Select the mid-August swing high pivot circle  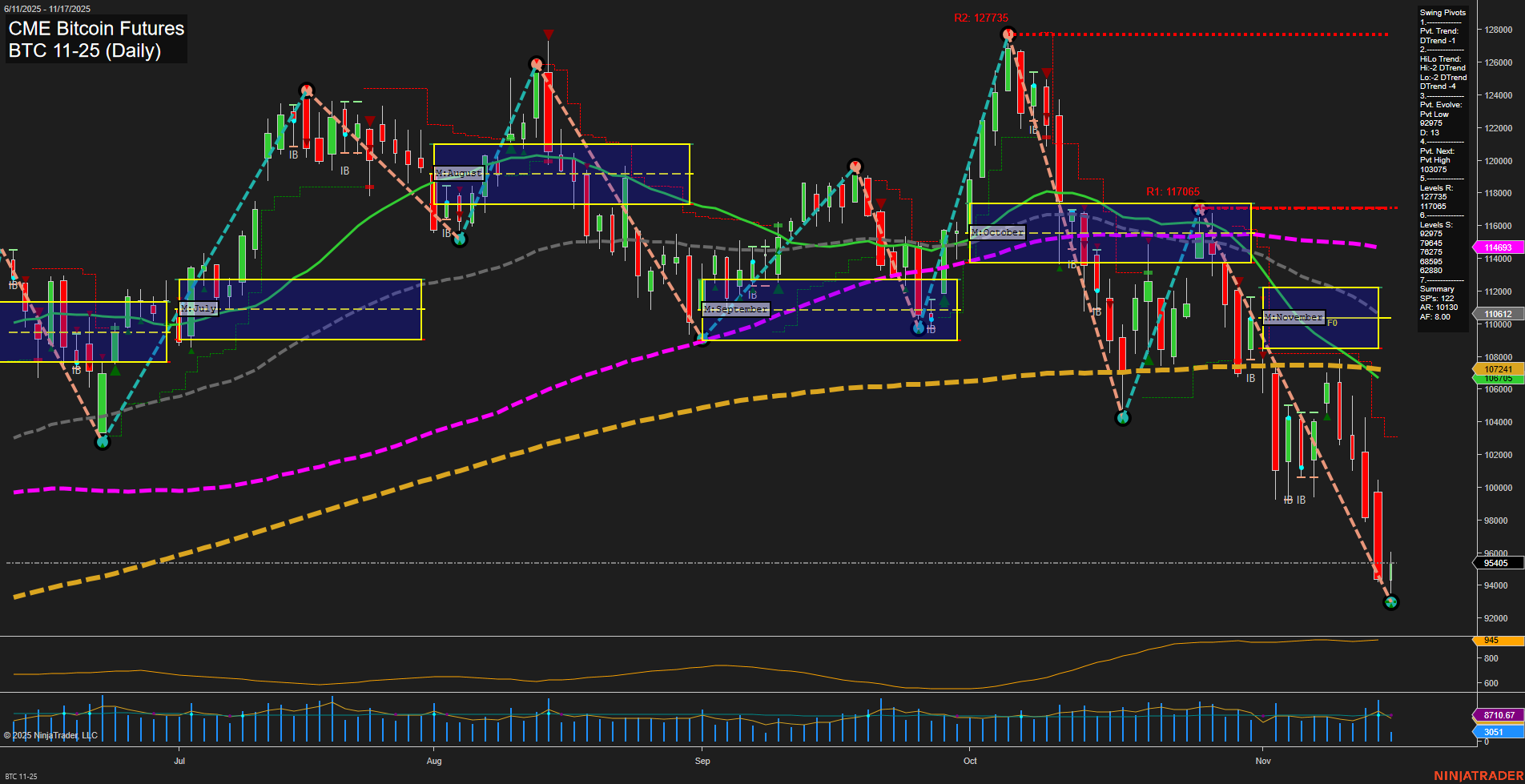click(536, 63)
